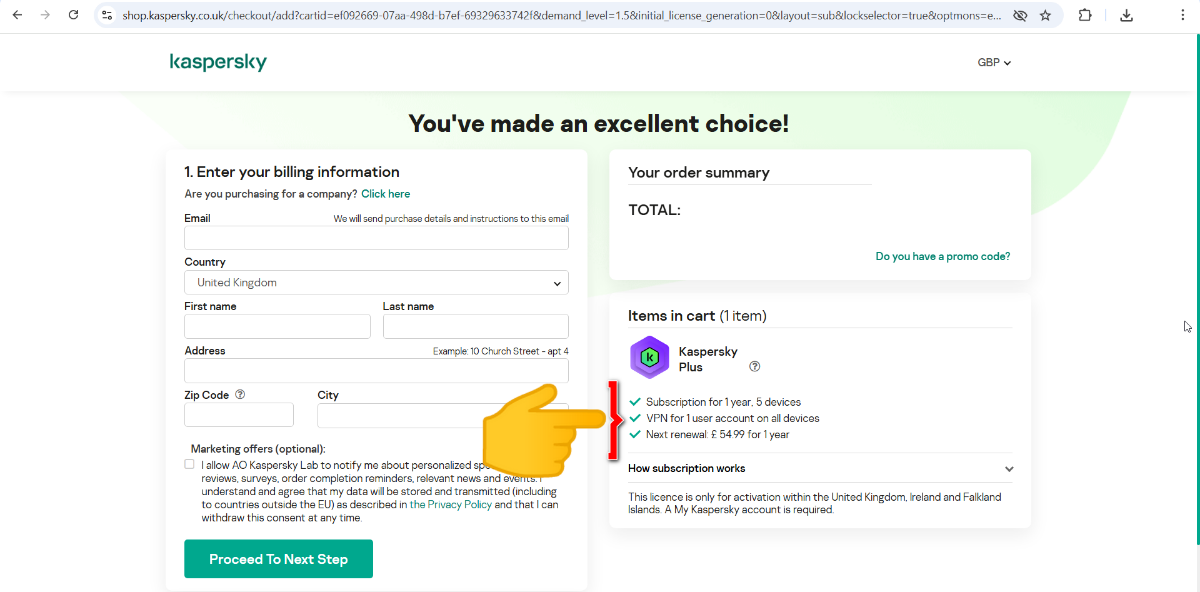The height and width of the screenshot is (592, 1200).
Task: Tick the marketing offers consent checkbox
Action: (x=190, y=464)
